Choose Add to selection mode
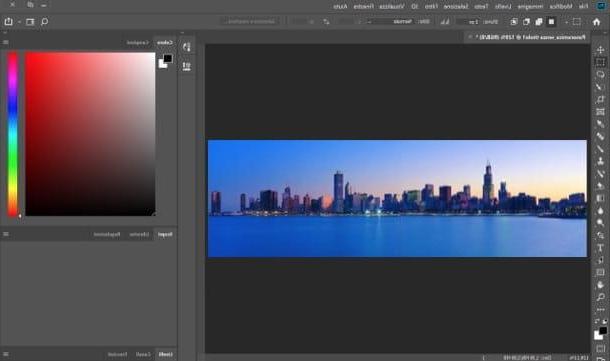610x361 pixels. point(539,22)
